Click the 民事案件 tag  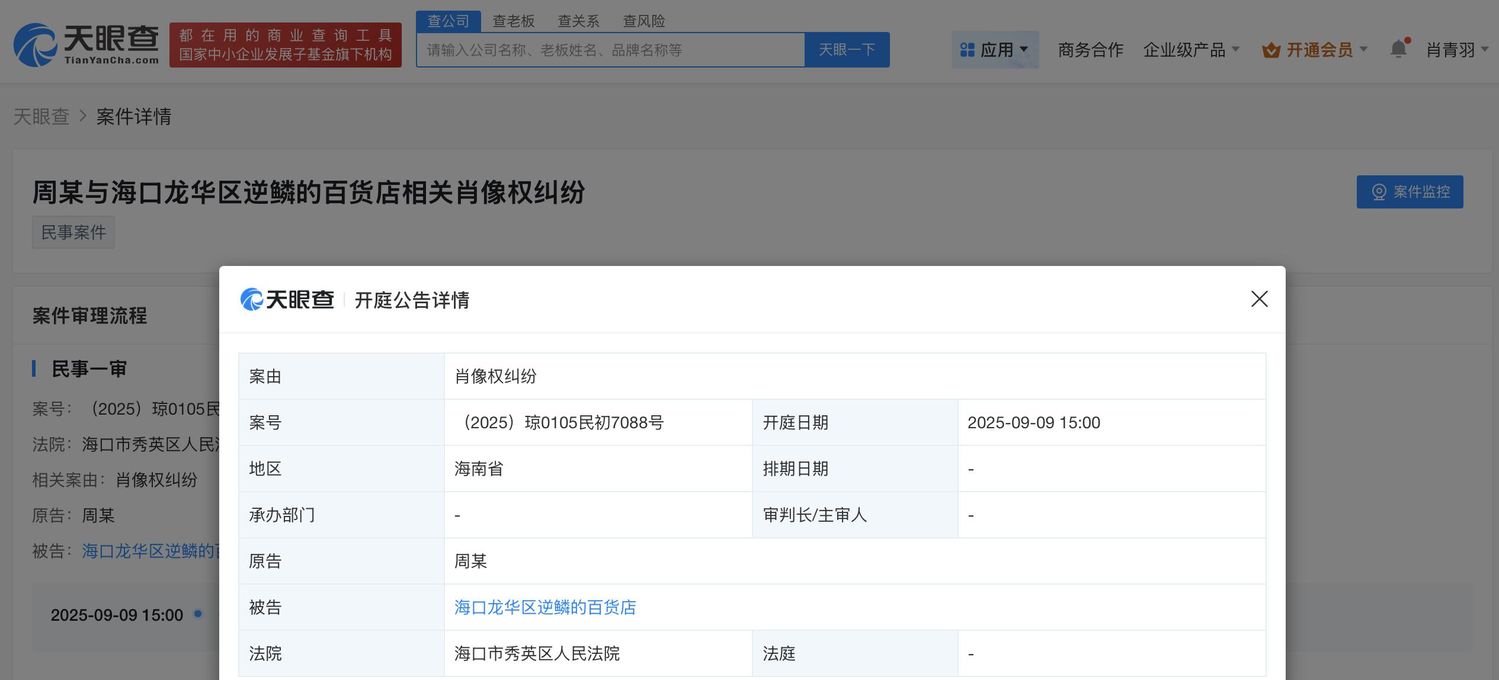(73, 232)
